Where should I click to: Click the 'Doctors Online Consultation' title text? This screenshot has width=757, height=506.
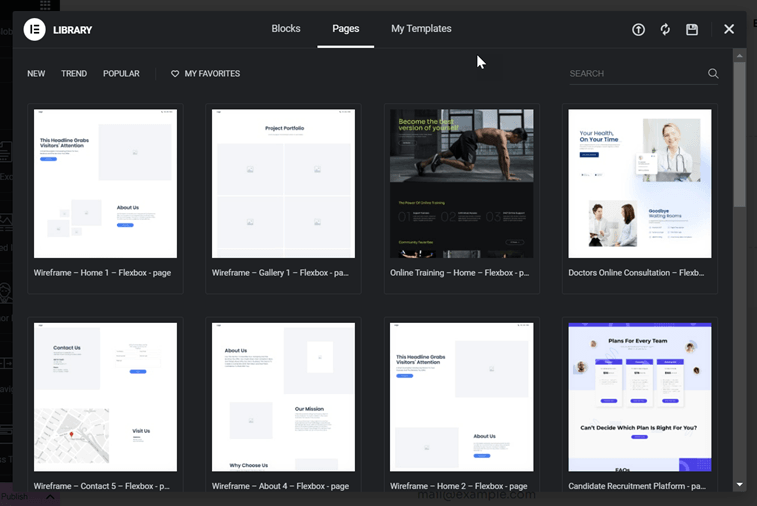pyautogui.click(x=636, y=273)
